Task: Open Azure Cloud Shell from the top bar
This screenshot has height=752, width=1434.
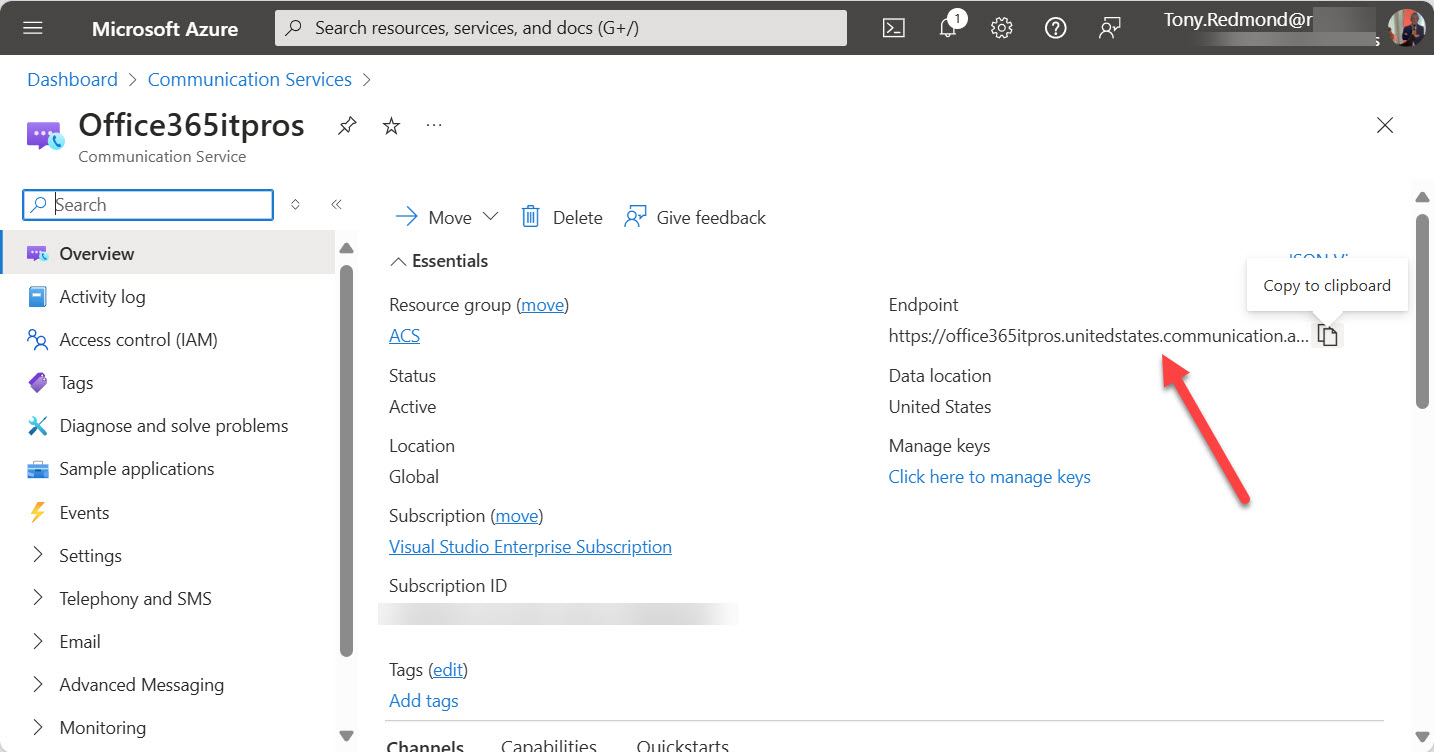Action: tap(893, 27)
